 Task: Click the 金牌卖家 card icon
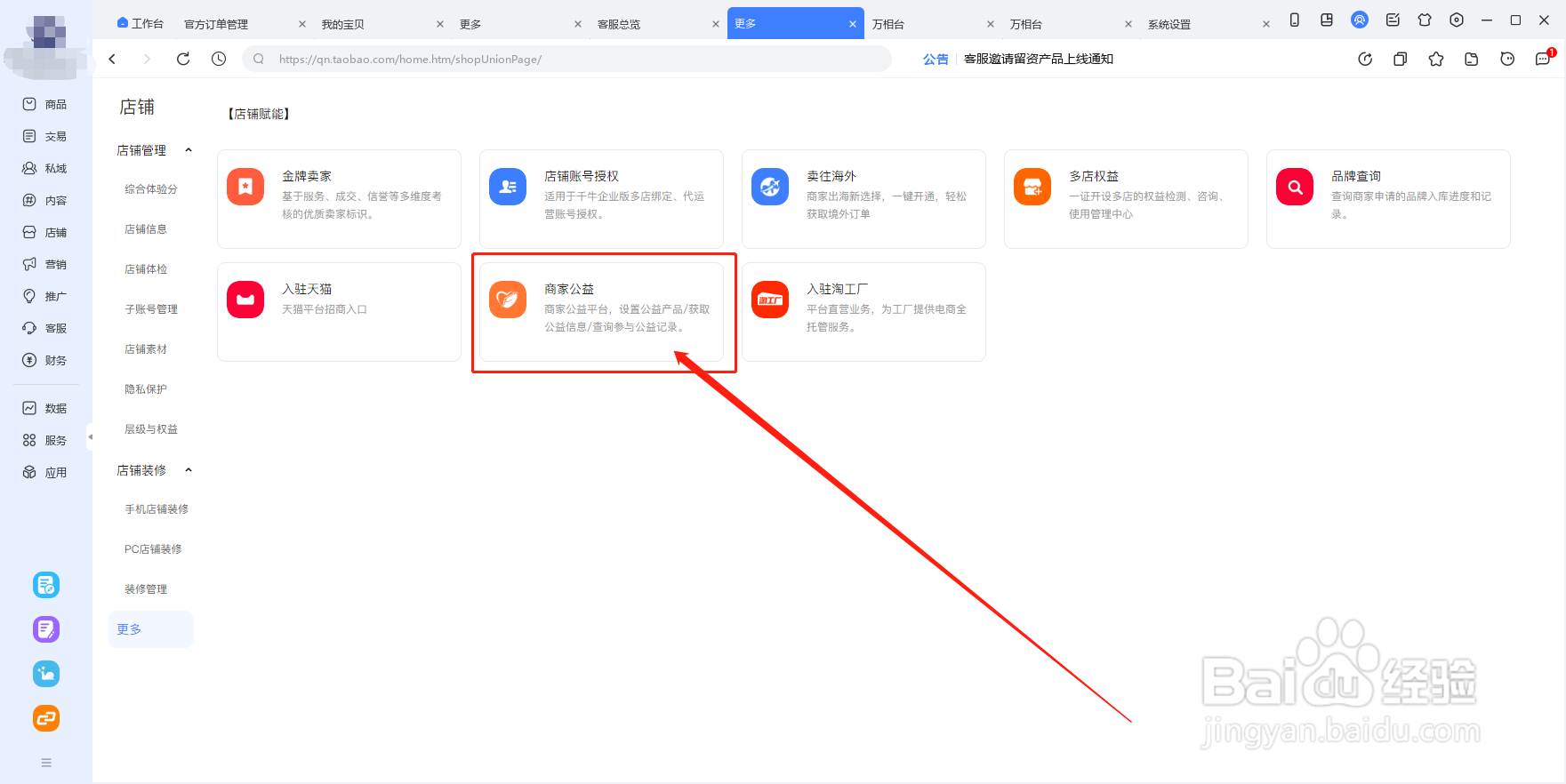click(245, 187)
